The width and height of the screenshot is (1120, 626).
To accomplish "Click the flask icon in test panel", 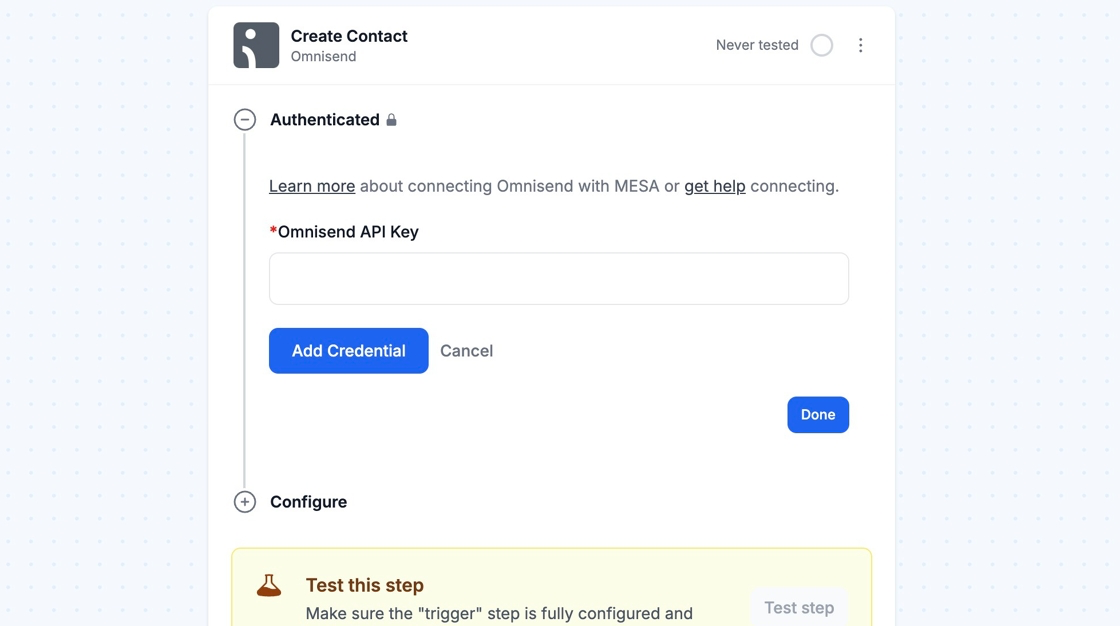I will (269, 586).
